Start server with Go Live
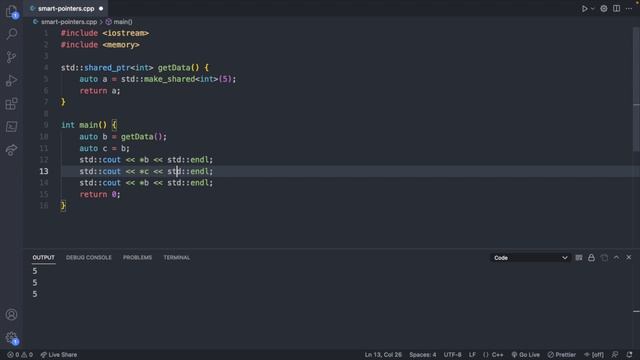Screen dimensions: 640x360 (525, 355)
